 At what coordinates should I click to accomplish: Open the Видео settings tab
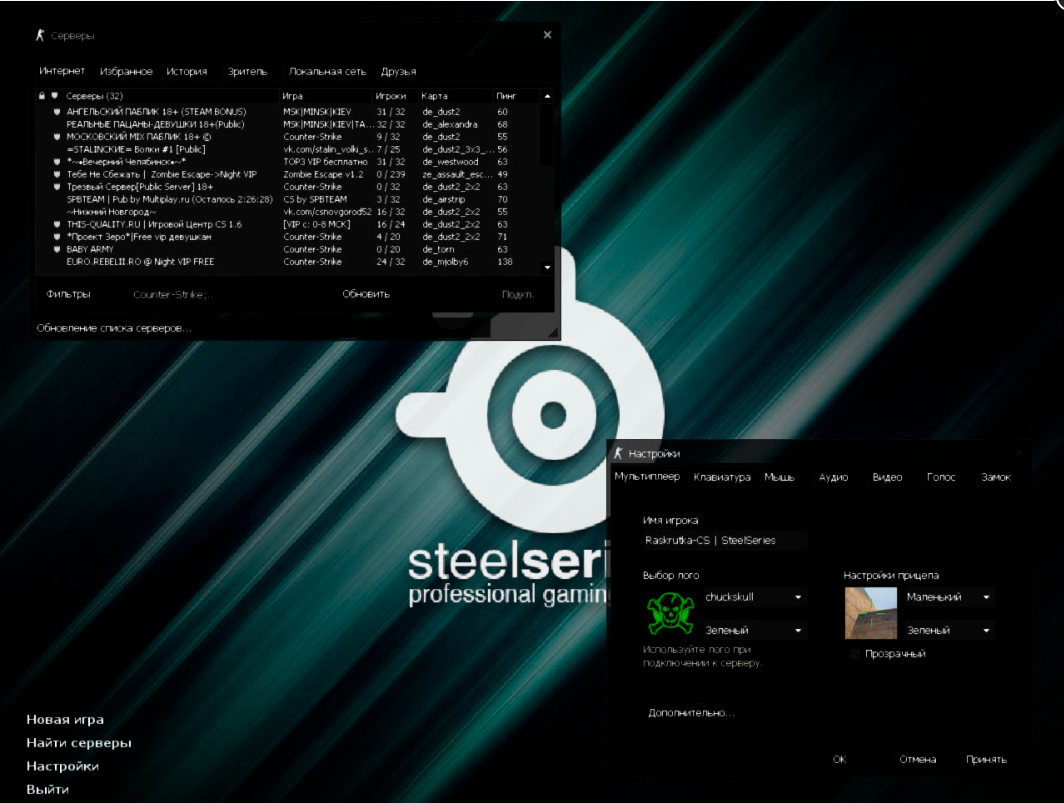(887, 477)
